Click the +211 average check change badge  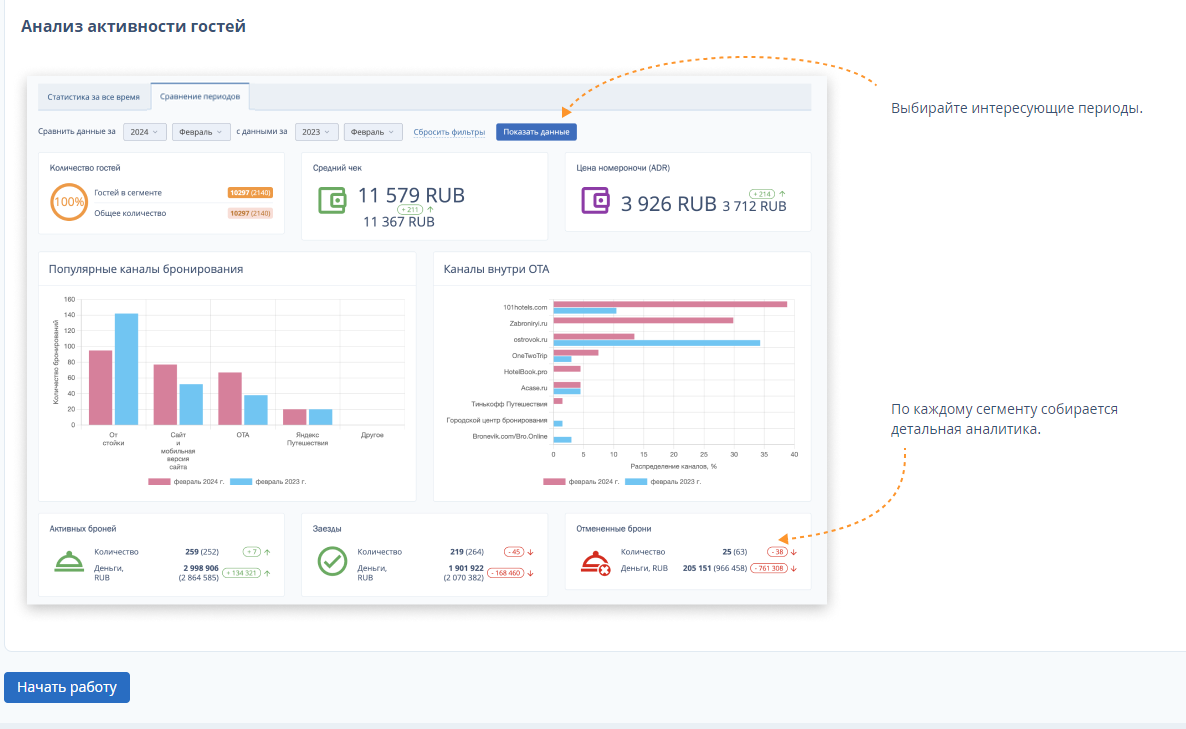(x=410, y=209)
